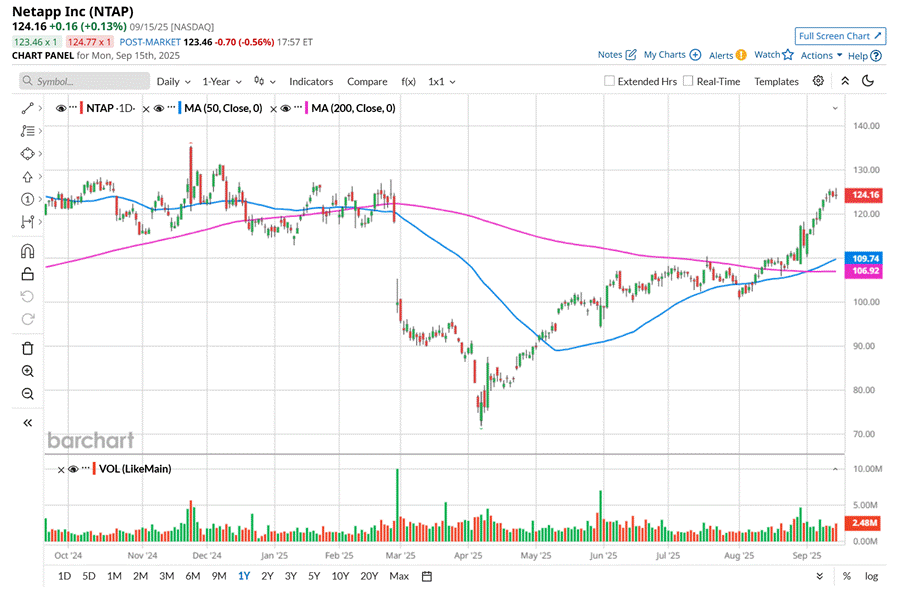
Task: Open Full Screen Chart
Action: [x=840, y=36]
